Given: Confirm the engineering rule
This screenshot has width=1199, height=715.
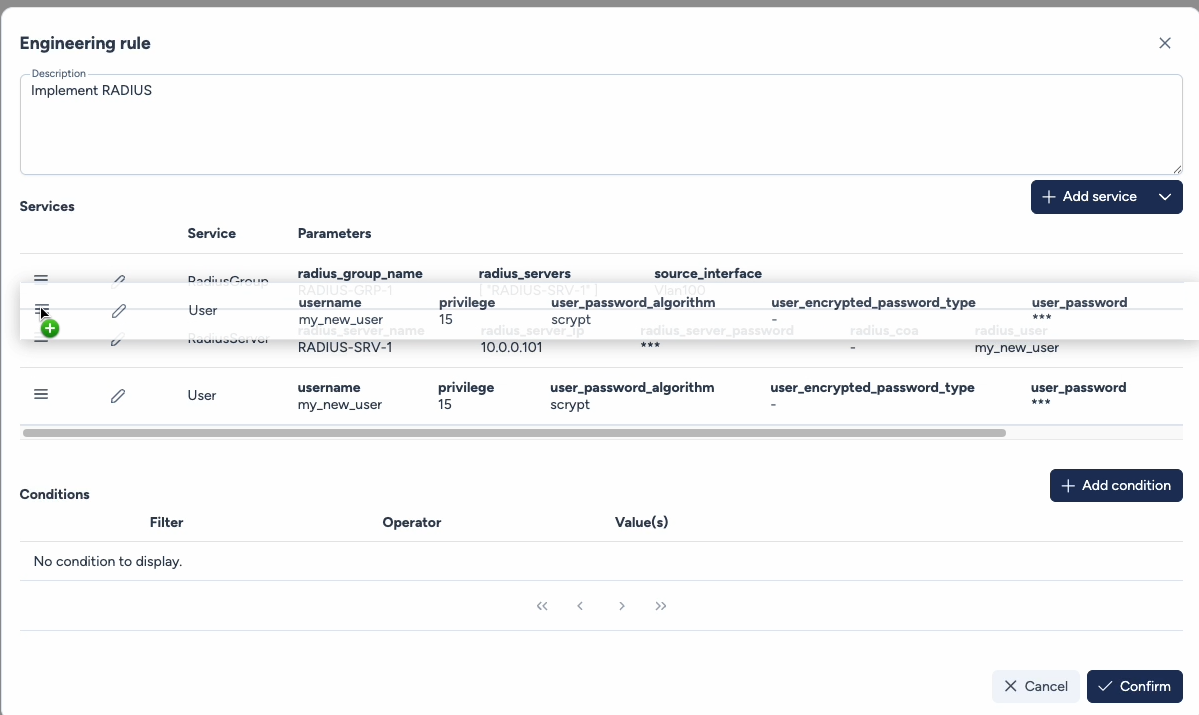Looking at the screenshot, I should (x=1134, y=686).
